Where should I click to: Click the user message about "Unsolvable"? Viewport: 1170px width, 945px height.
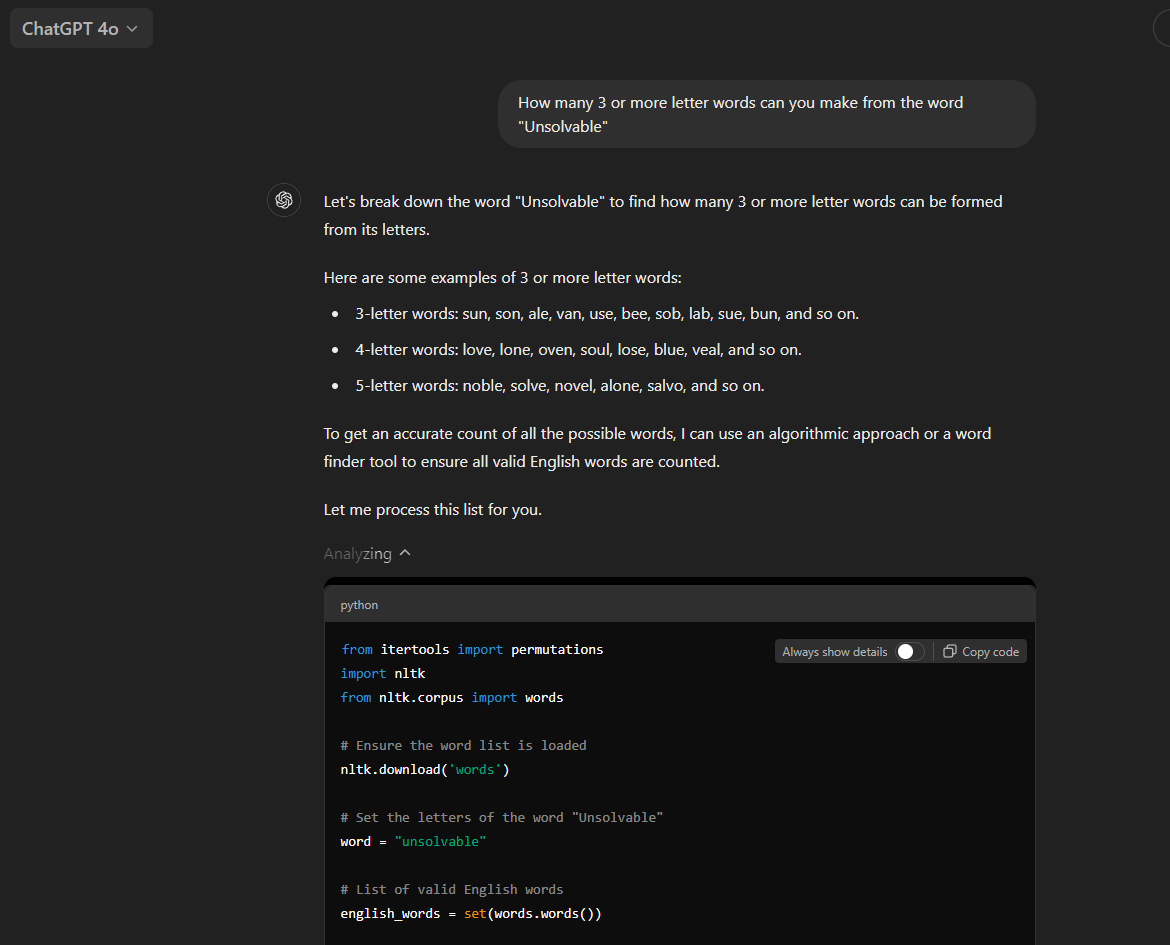[766, 114]
